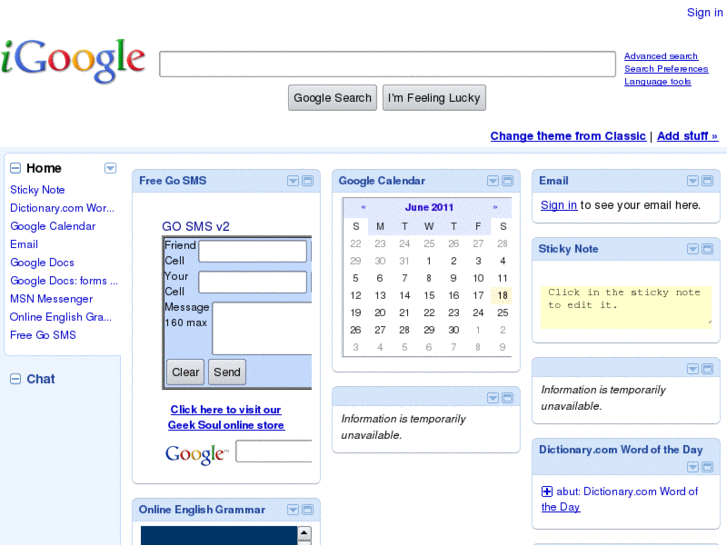Viewport: 727px width, 545px height.
Task: Open the Dictionary.com Word of the Day dropdown
Action: coord(693,467)
